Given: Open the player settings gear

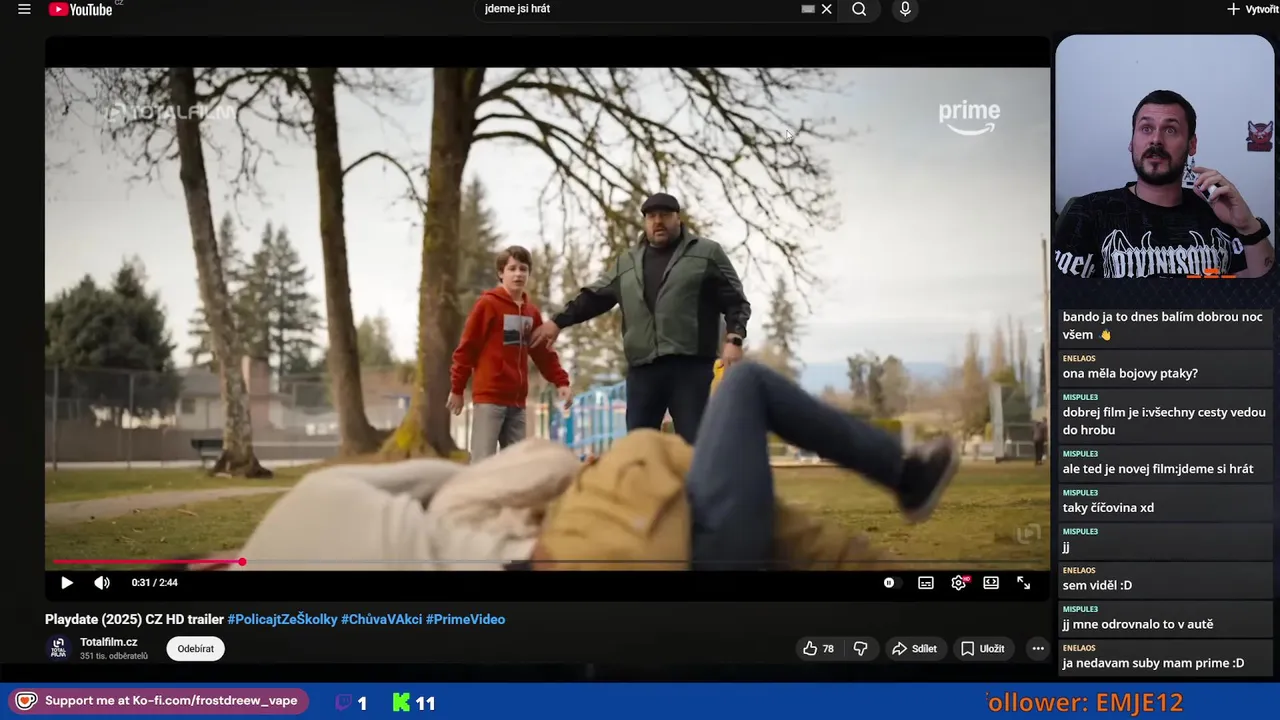Looking at the screenshot, I should (x=958, y=582).
